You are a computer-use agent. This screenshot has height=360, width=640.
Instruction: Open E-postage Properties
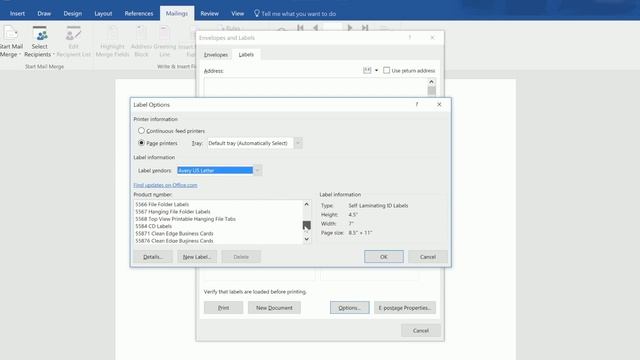coord(405,308)
